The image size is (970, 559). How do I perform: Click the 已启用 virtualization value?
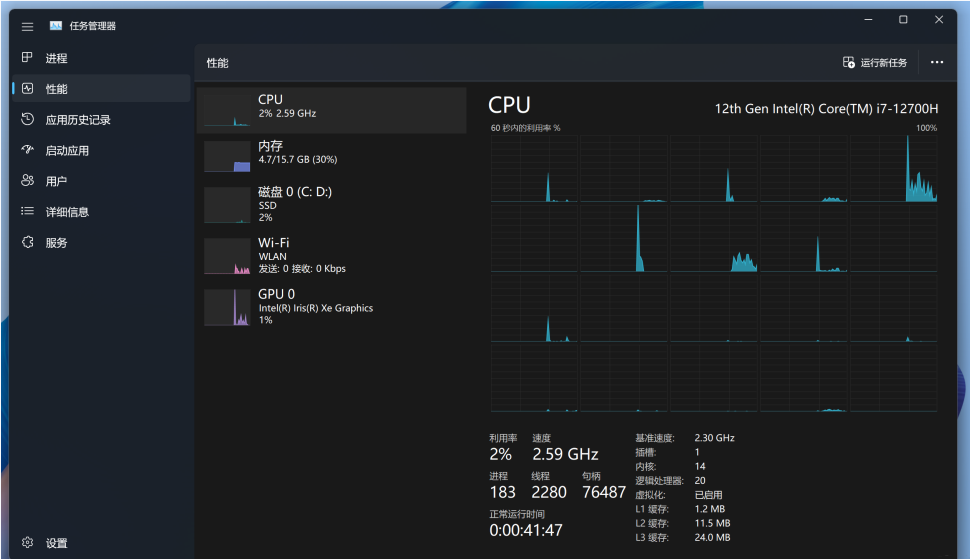(x=708, y=495)
